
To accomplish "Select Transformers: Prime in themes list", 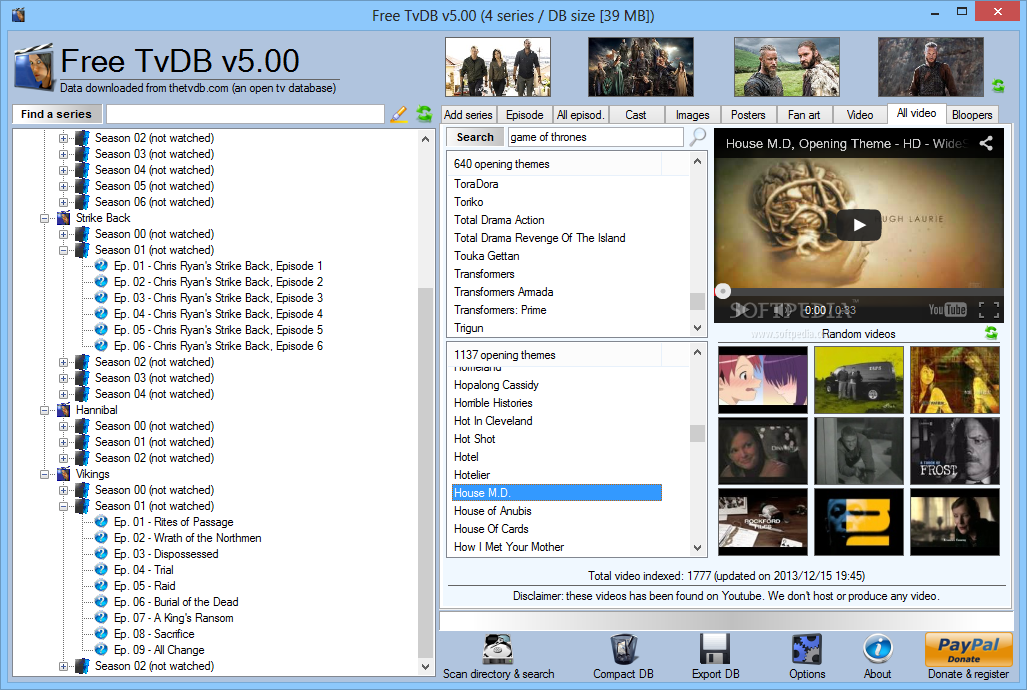I will pos(500,310).
